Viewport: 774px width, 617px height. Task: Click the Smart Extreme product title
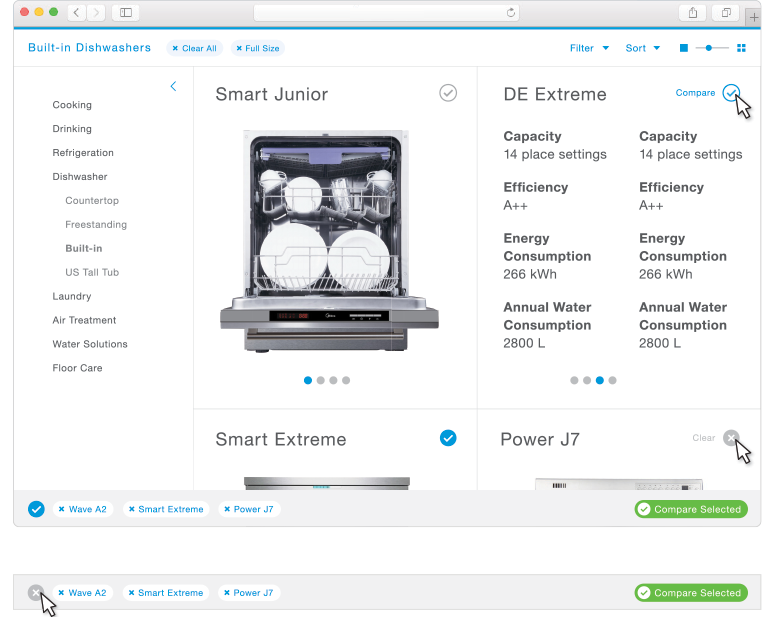[281, 439]
